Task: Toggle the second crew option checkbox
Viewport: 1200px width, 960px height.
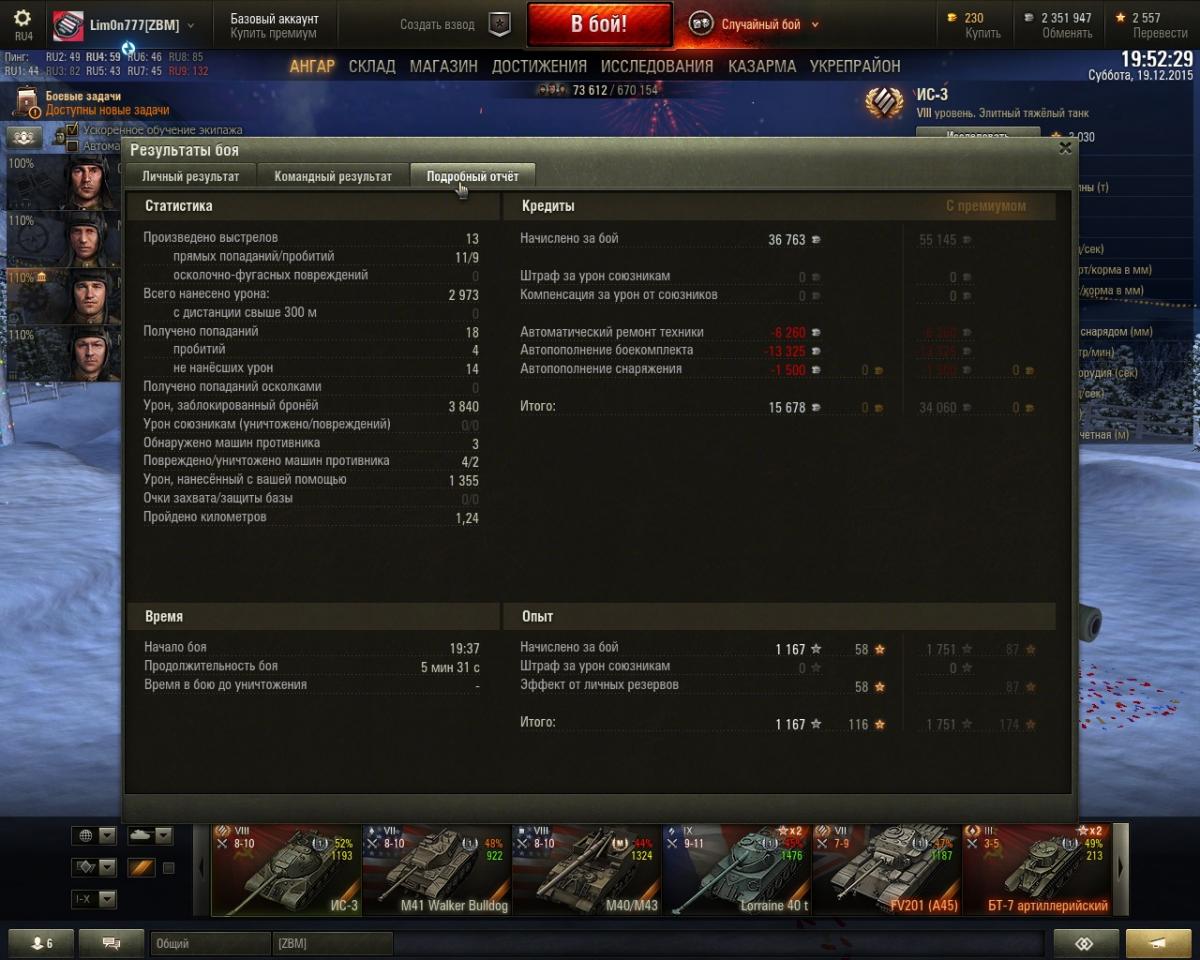Action: click(x=72, y=146)
